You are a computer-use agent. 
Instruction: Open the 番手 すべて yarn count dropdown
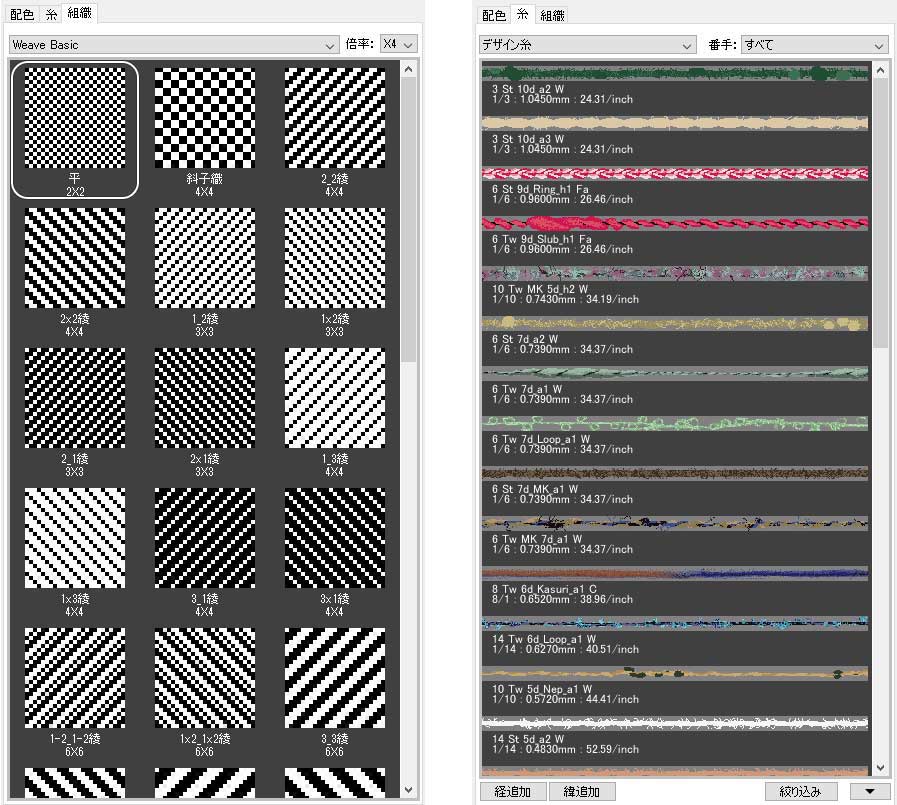point(814,45)
